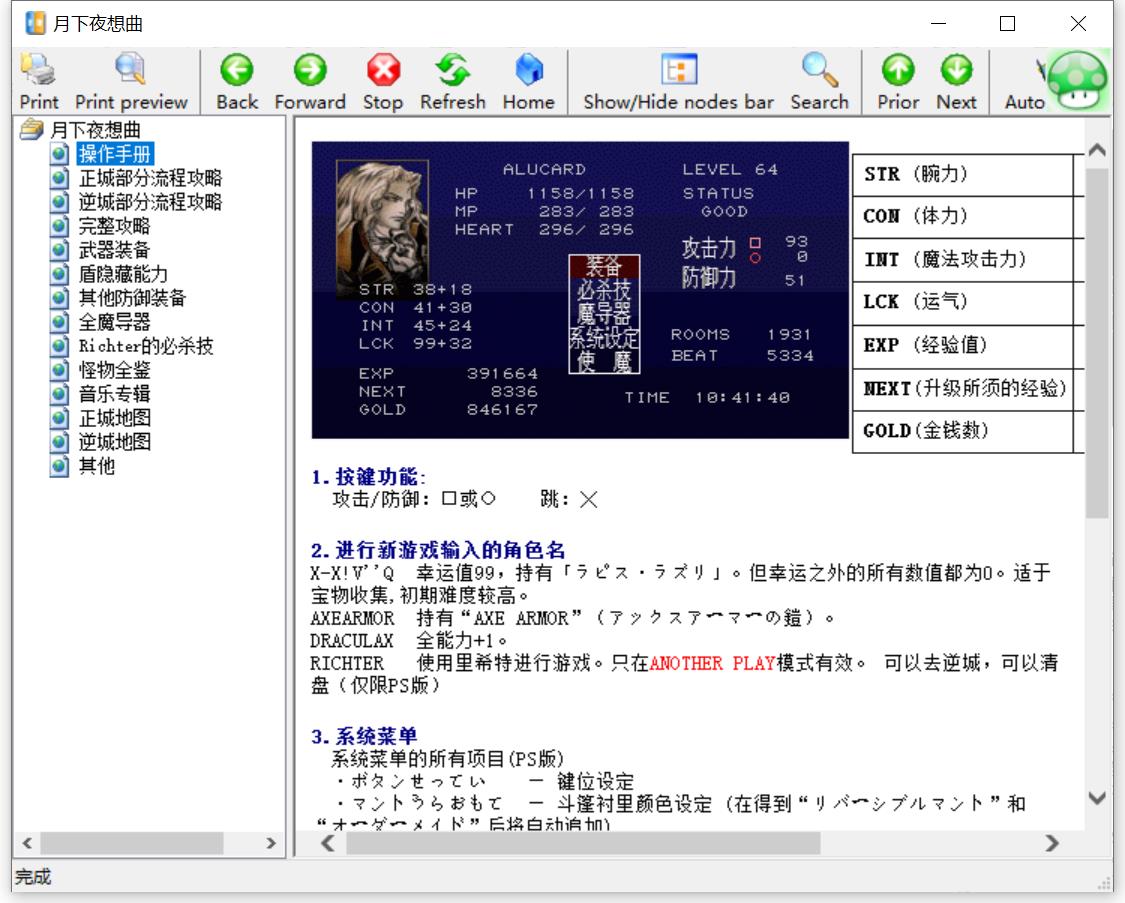Open the 音乐专辑 topic
The width and height of the screenshot is (1125, 903).
[x=114, y=394]
